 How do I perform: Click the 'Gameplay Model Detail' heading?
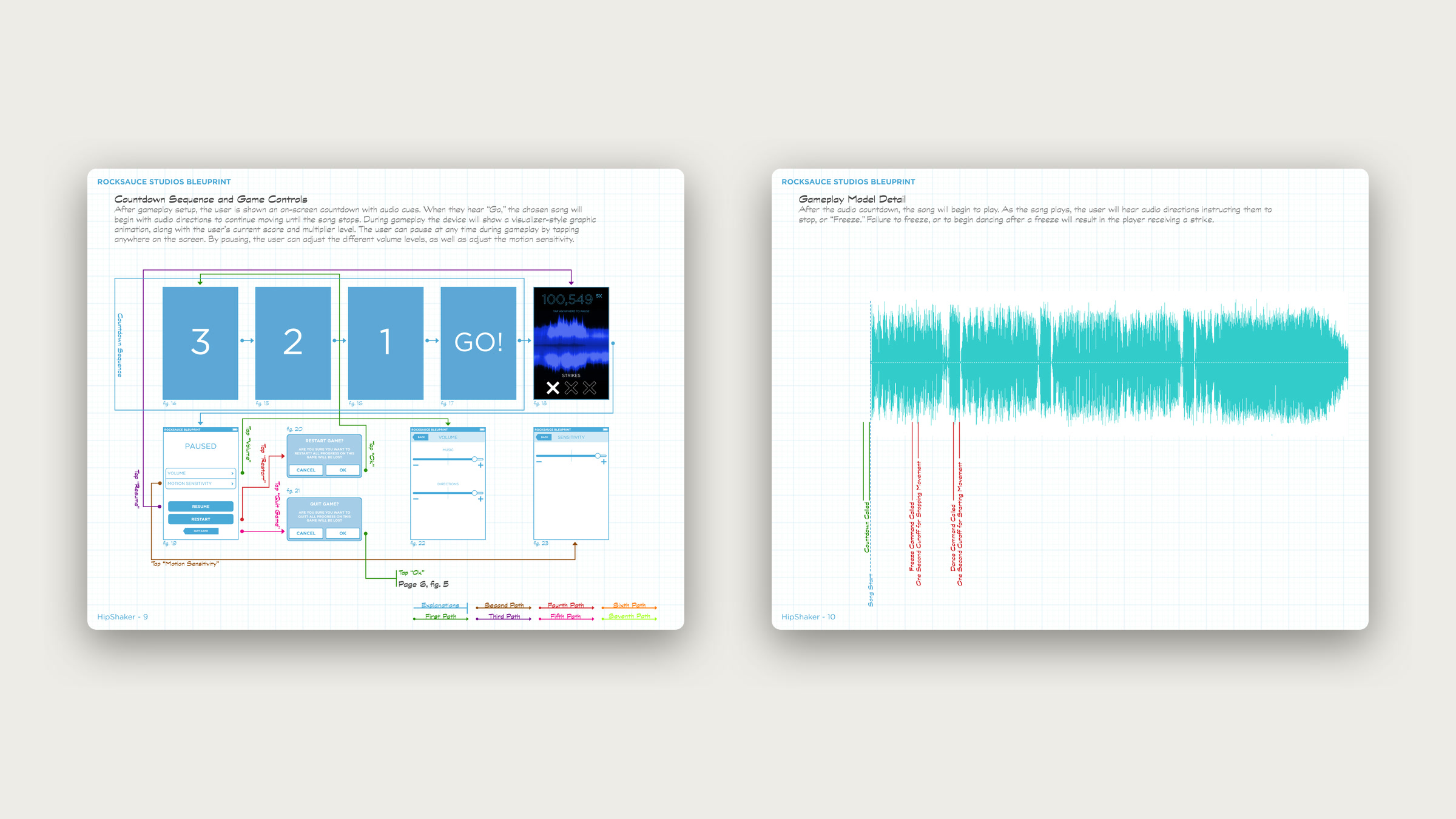click(852, 199)
